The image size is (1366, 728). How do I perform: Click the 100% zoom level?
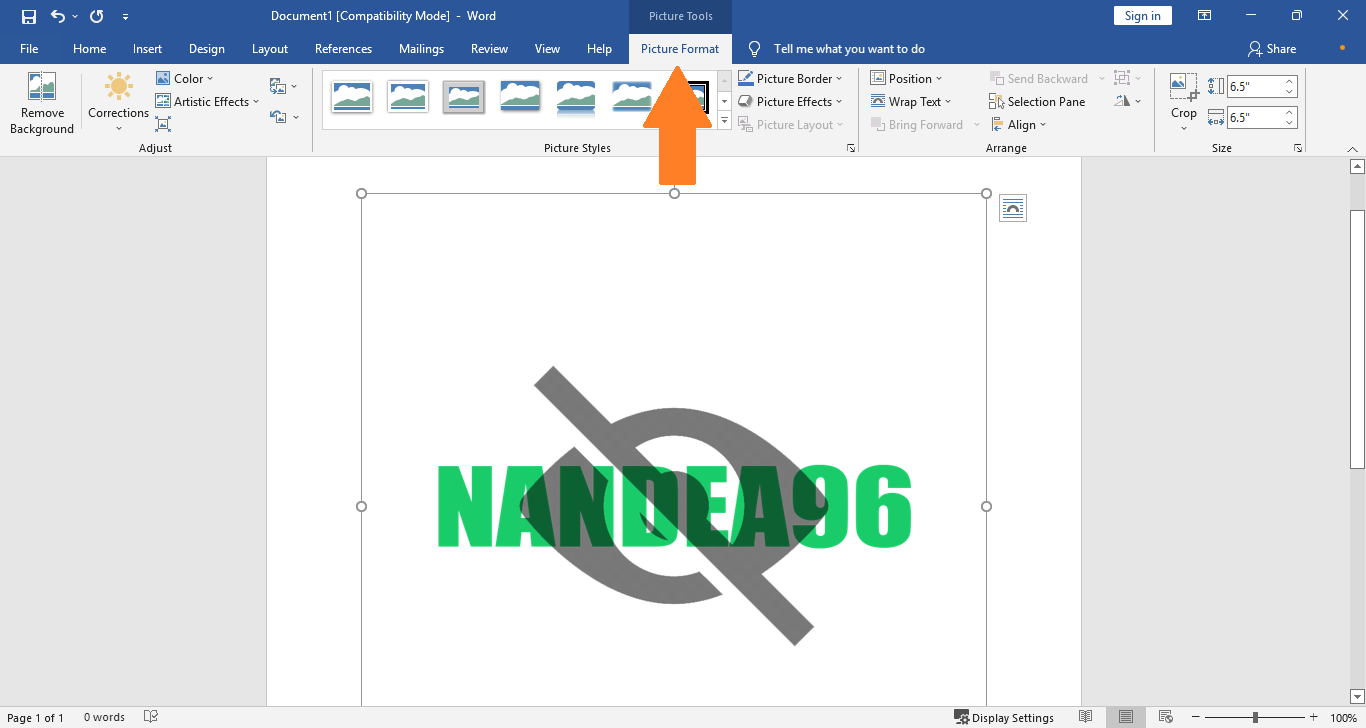1343,717
